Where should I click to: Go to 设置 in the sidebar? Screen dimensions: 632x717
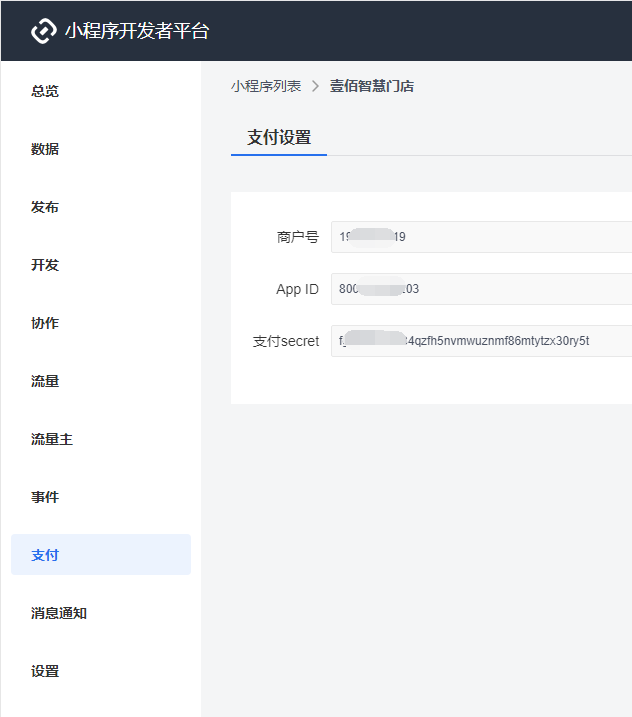coord(45,671)
